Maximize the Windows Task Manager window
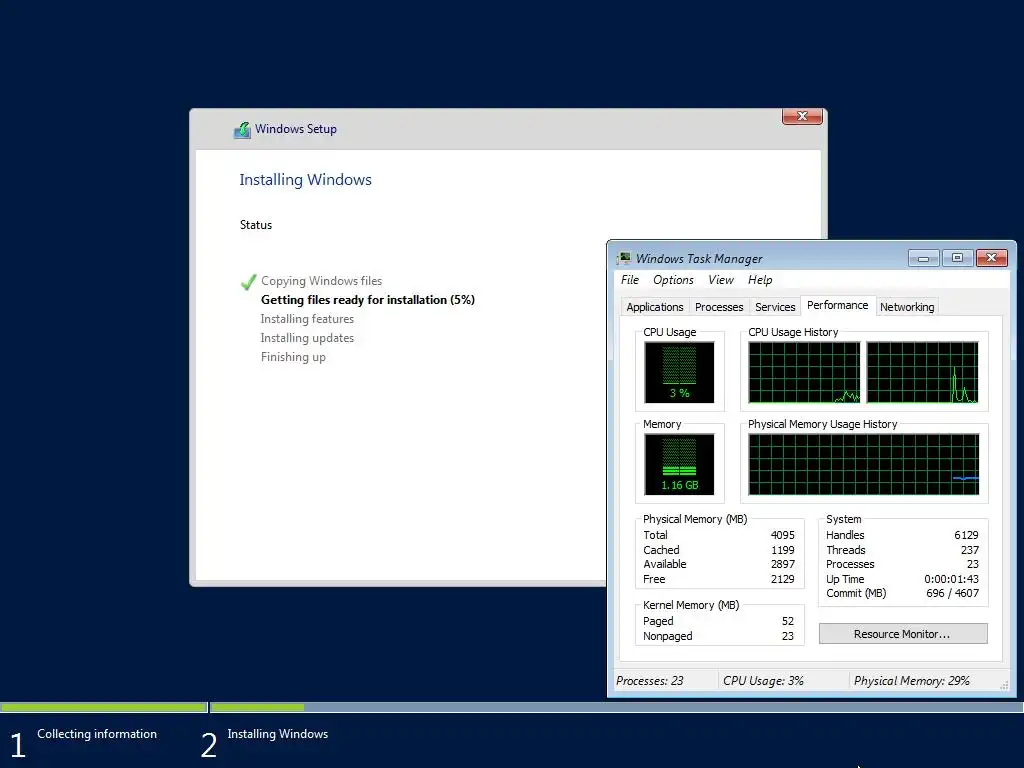This screenshot has height=768, width=1024. (x=957, y=258)
